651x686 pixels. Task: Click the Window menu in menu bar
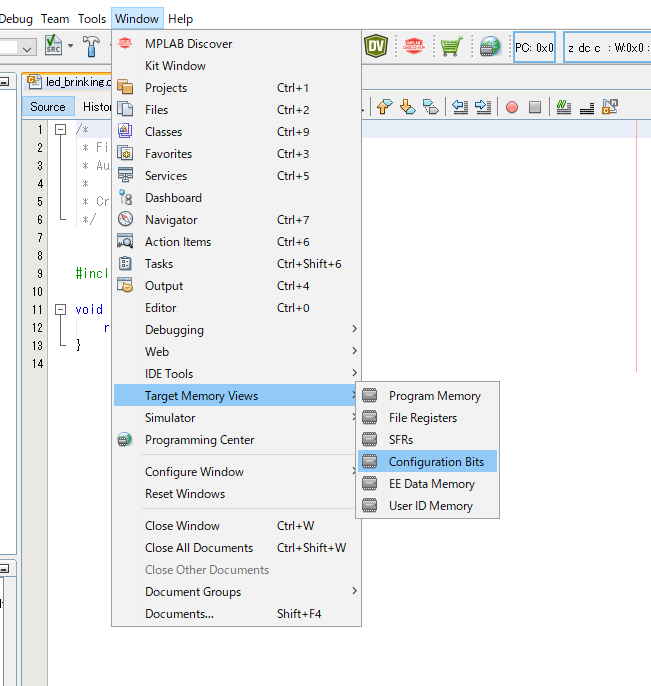point(137,19)
